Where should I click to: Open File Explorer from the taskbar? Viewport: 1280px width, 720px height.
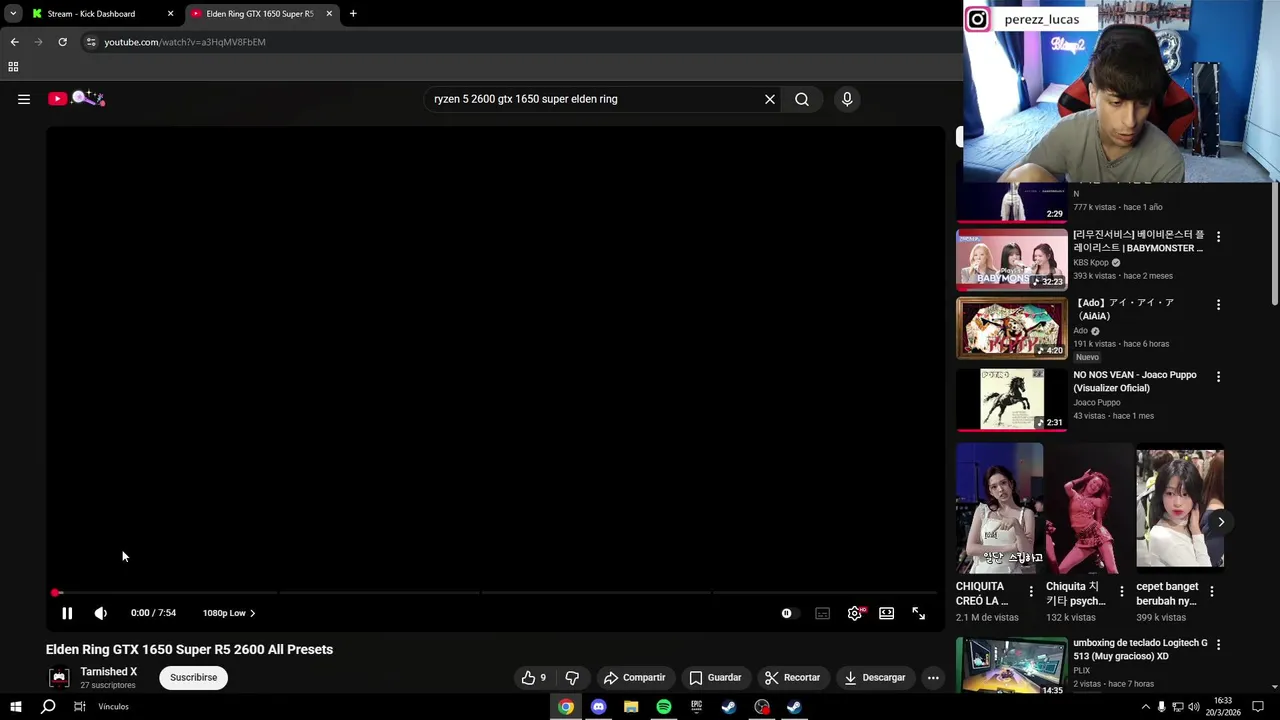(631, 707)
